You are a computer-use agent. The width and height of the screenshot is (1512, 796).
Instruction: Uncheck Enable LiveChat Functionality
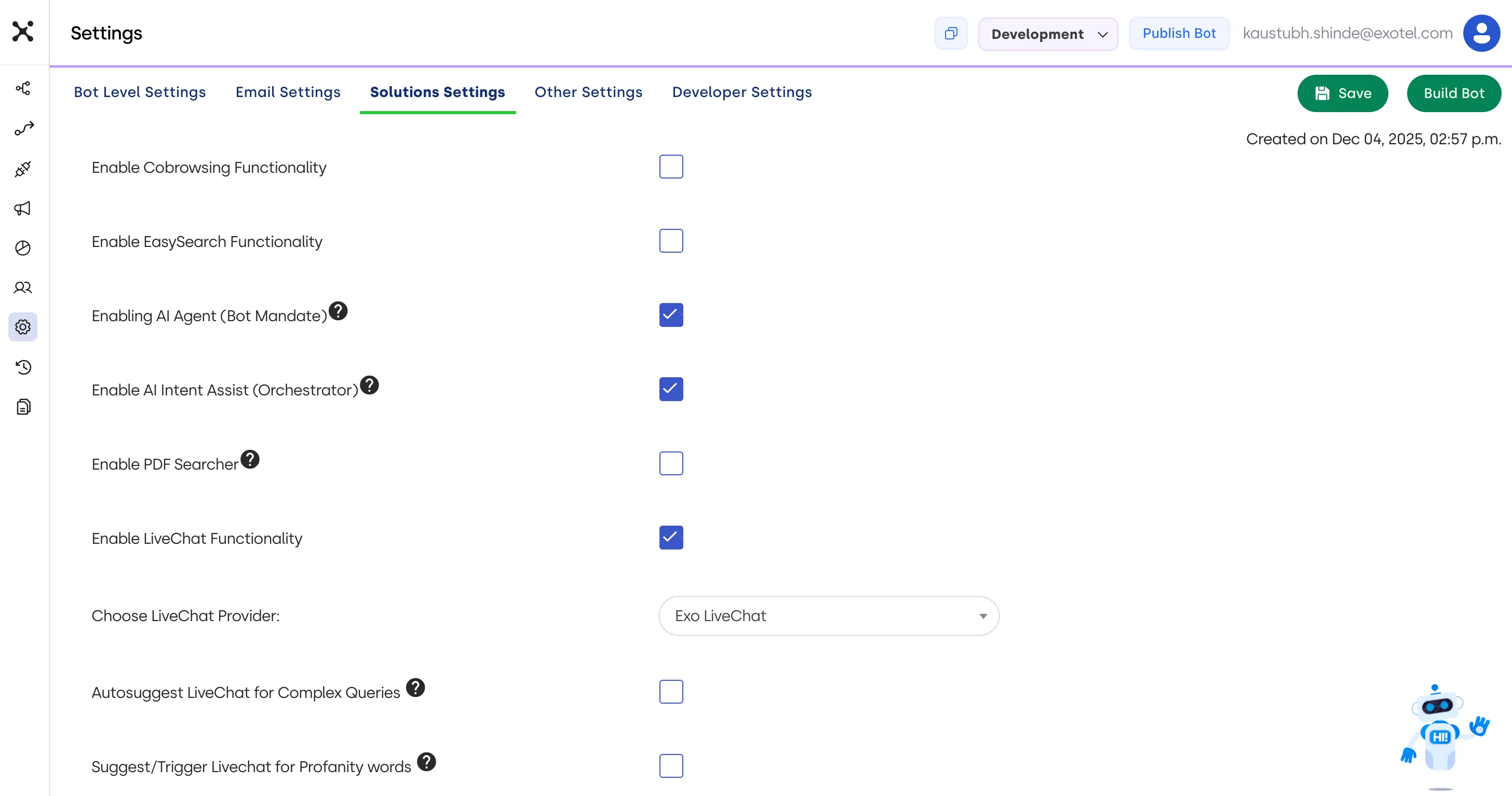coord(671,537)
